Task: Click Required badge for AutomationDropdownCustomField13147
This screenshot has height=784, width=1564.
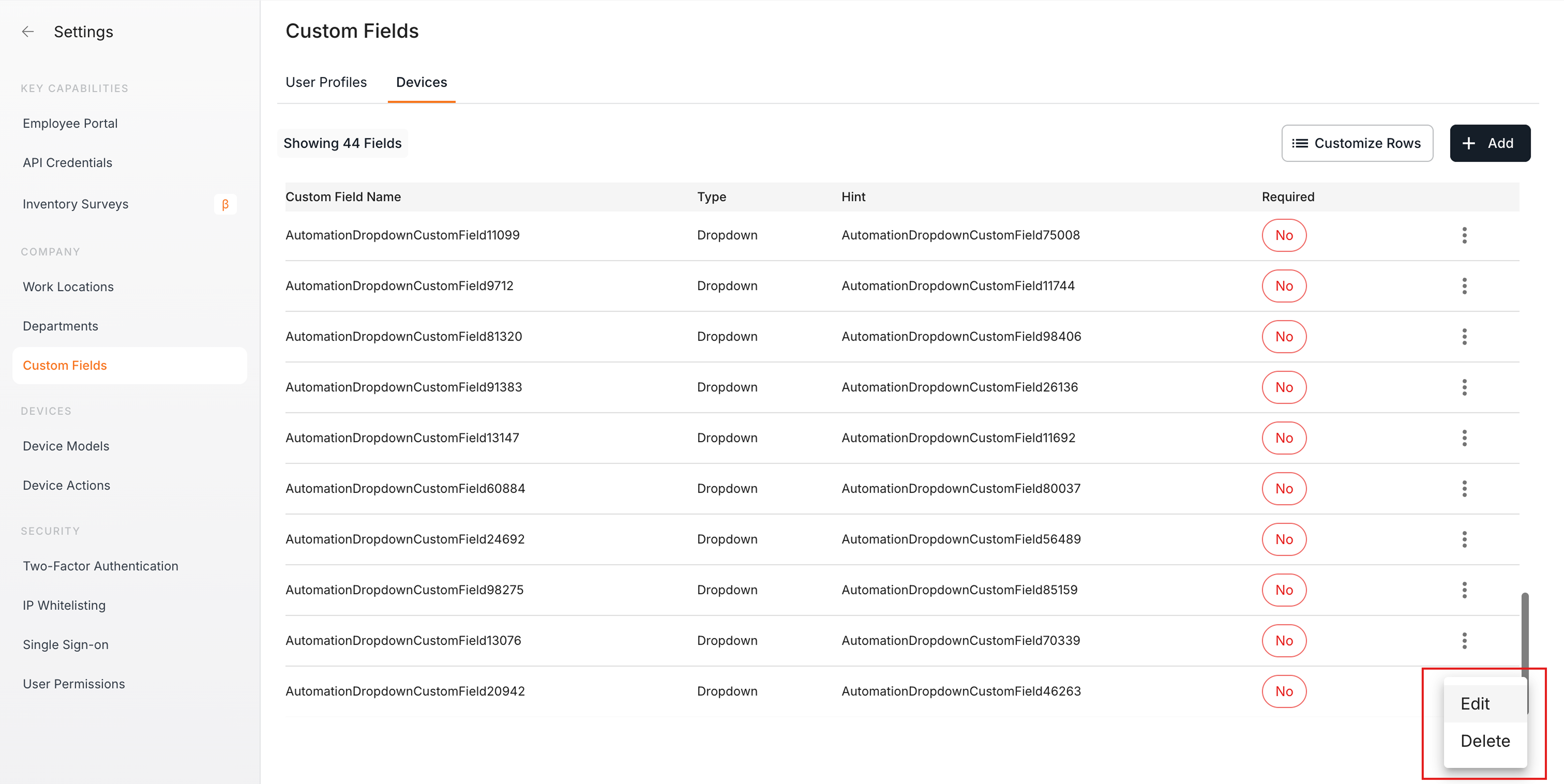Action: [1283, 438]
